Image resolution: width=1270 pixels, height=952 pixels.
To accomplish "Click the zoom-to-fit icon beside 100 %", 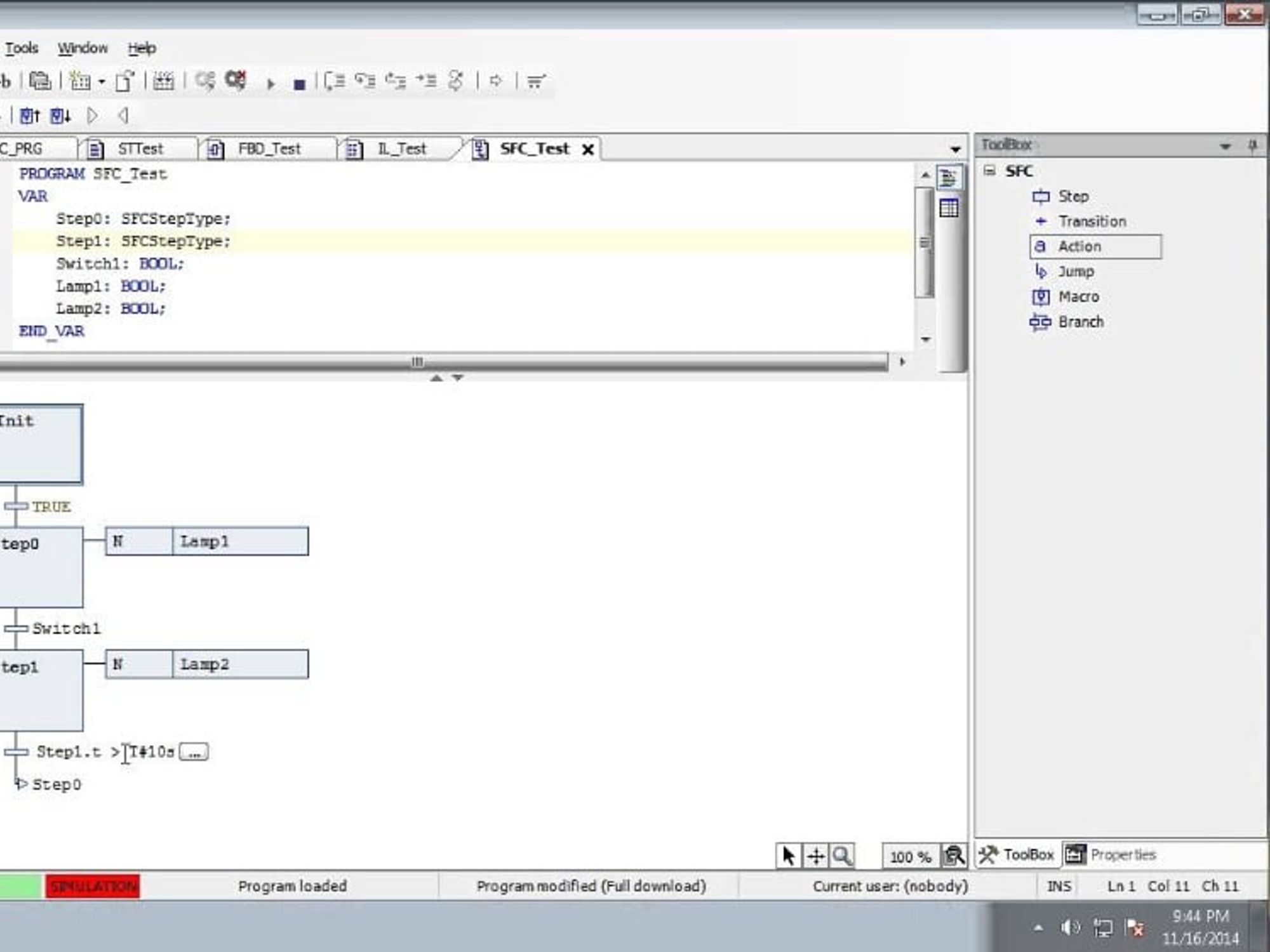I will pyautogui.click(x=953, y=856).
